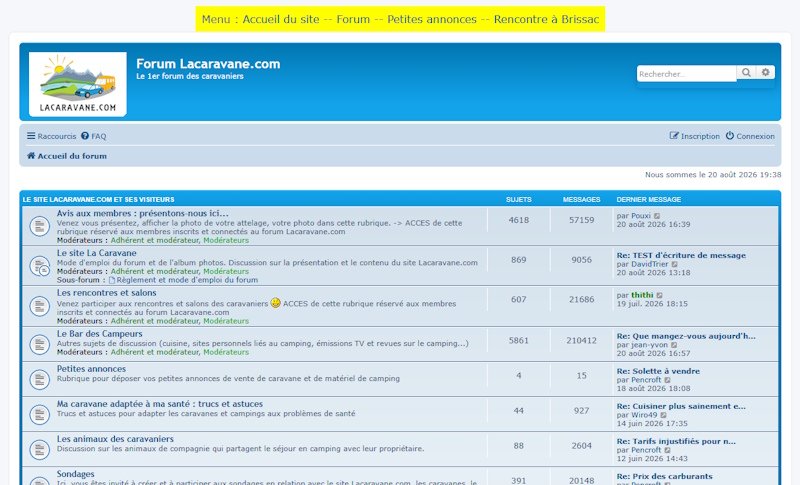Select Forum in top yellow menu
The width and height of the screenshot is (800, 485).
click(x=353, y=19)
